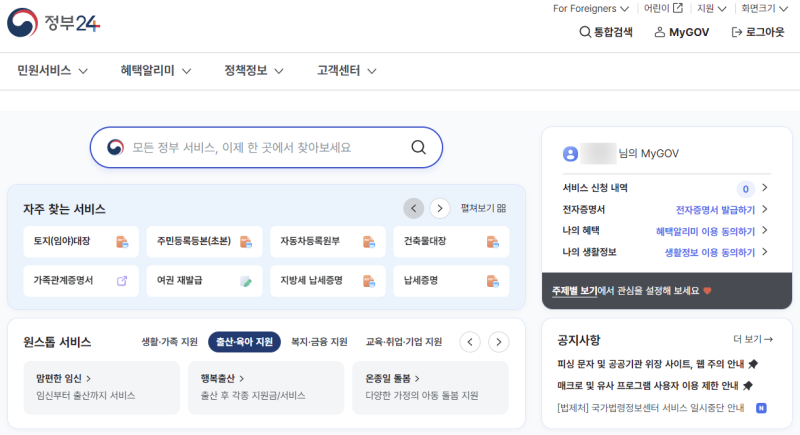
Task: Open the 여권 재발급 service tile
Action: 205,281
